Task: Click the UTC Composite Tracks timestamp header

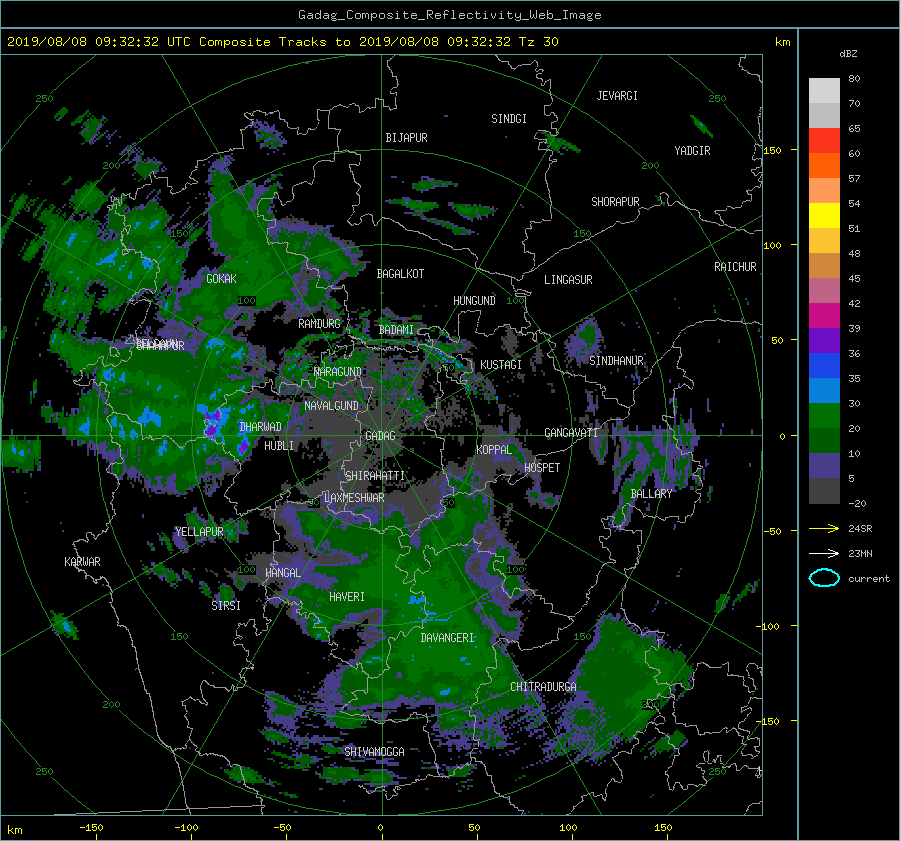Action: pyautogui.click(x=282, y=42)
